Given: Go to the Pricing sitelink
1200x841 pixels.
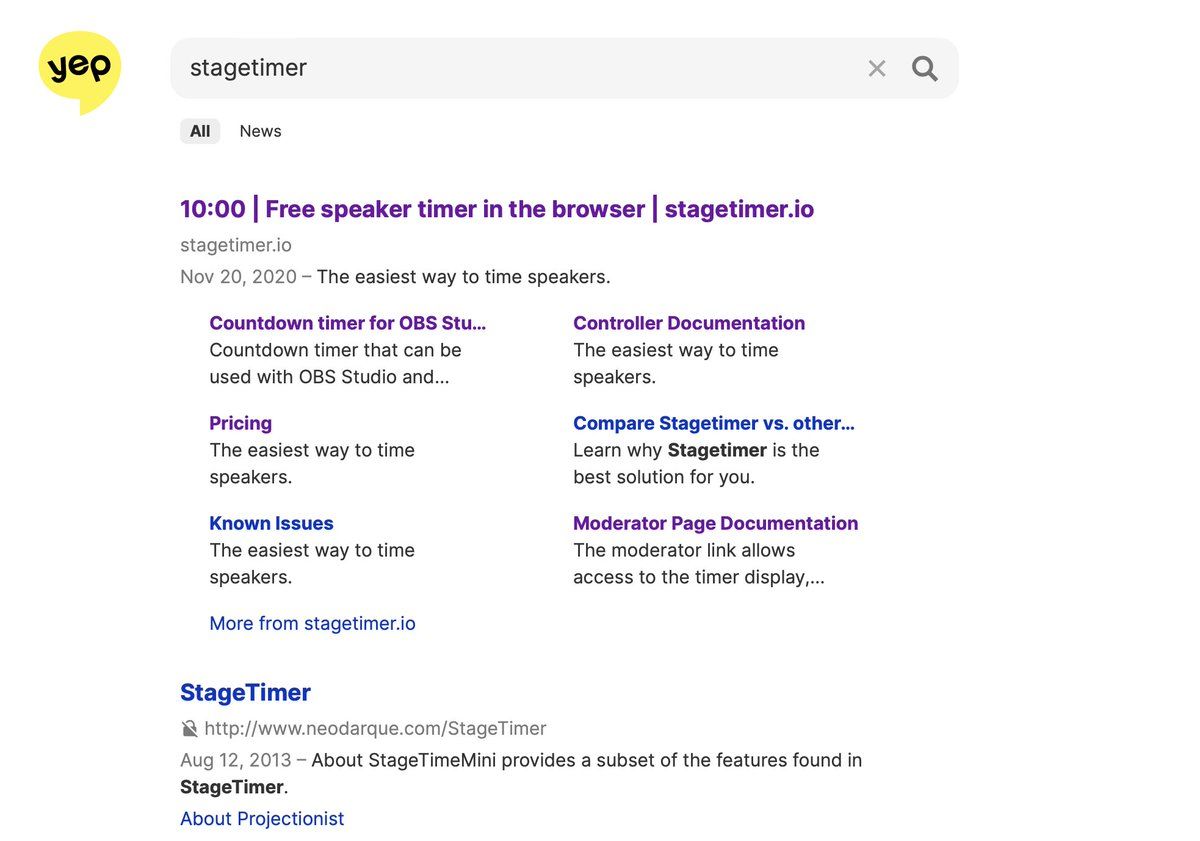Looking at the screenshot, I should click(240, 423).
